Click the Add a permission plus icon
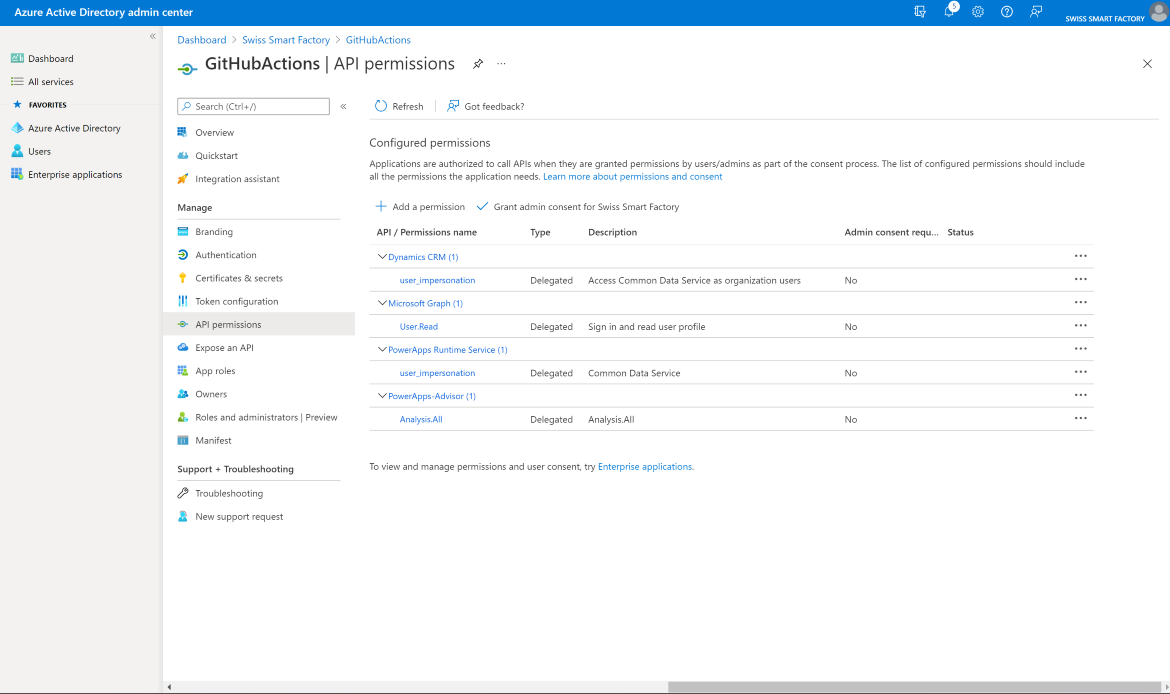The width and height of the screenshot is (1170, 694). [381, 206]
